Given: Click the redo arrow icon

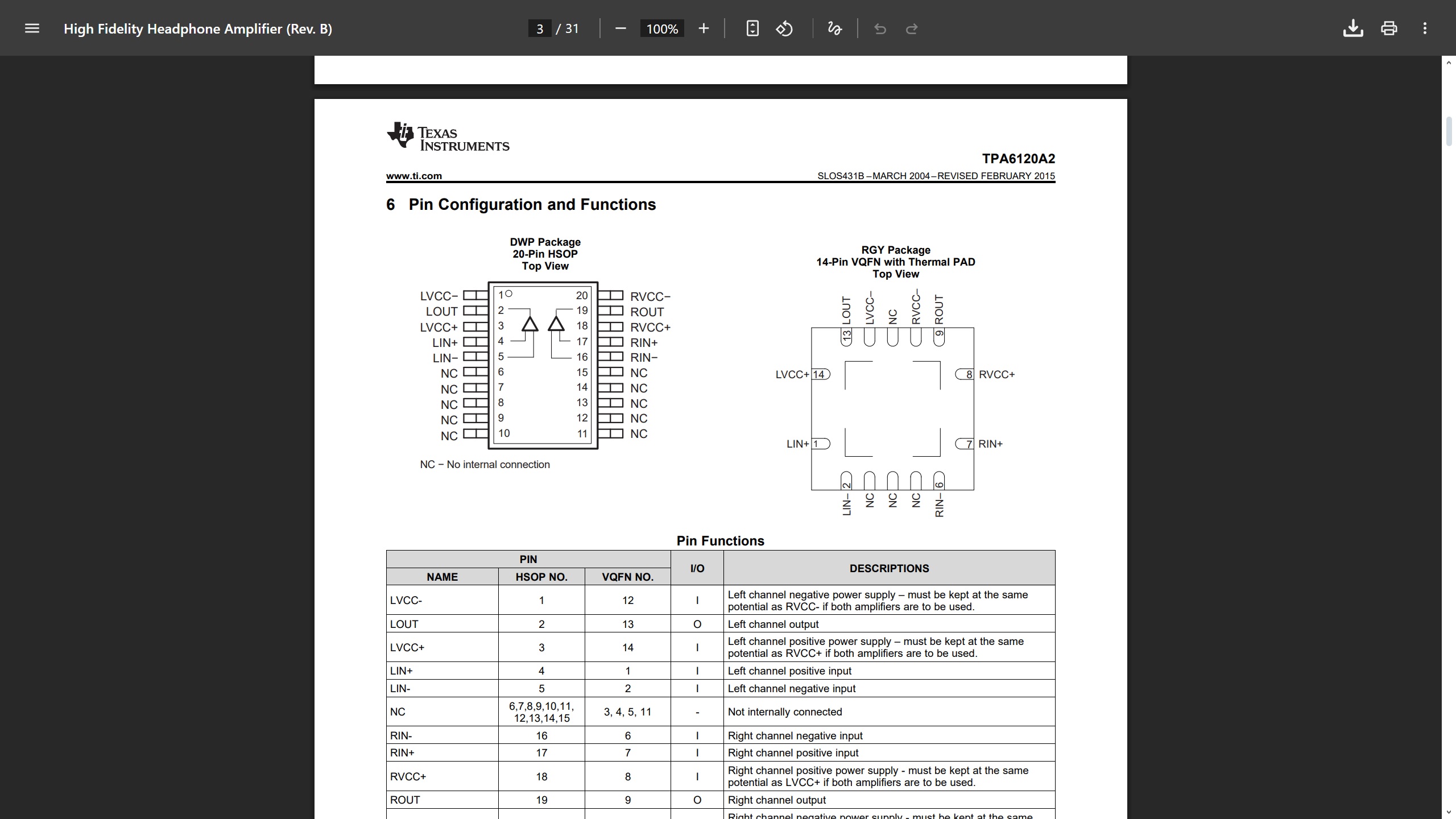Looking at the screenshot, I should (912, 28).
